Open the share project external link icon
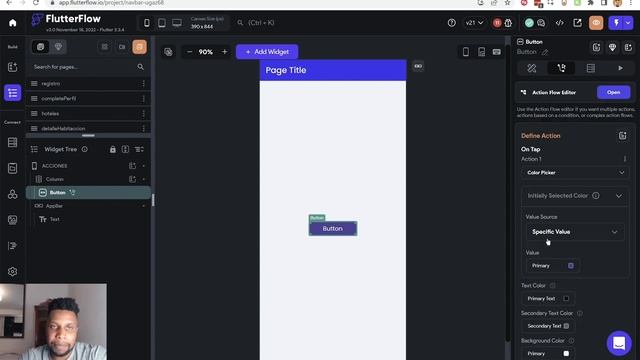The image size is (640, 360). [x=577, y=23]
